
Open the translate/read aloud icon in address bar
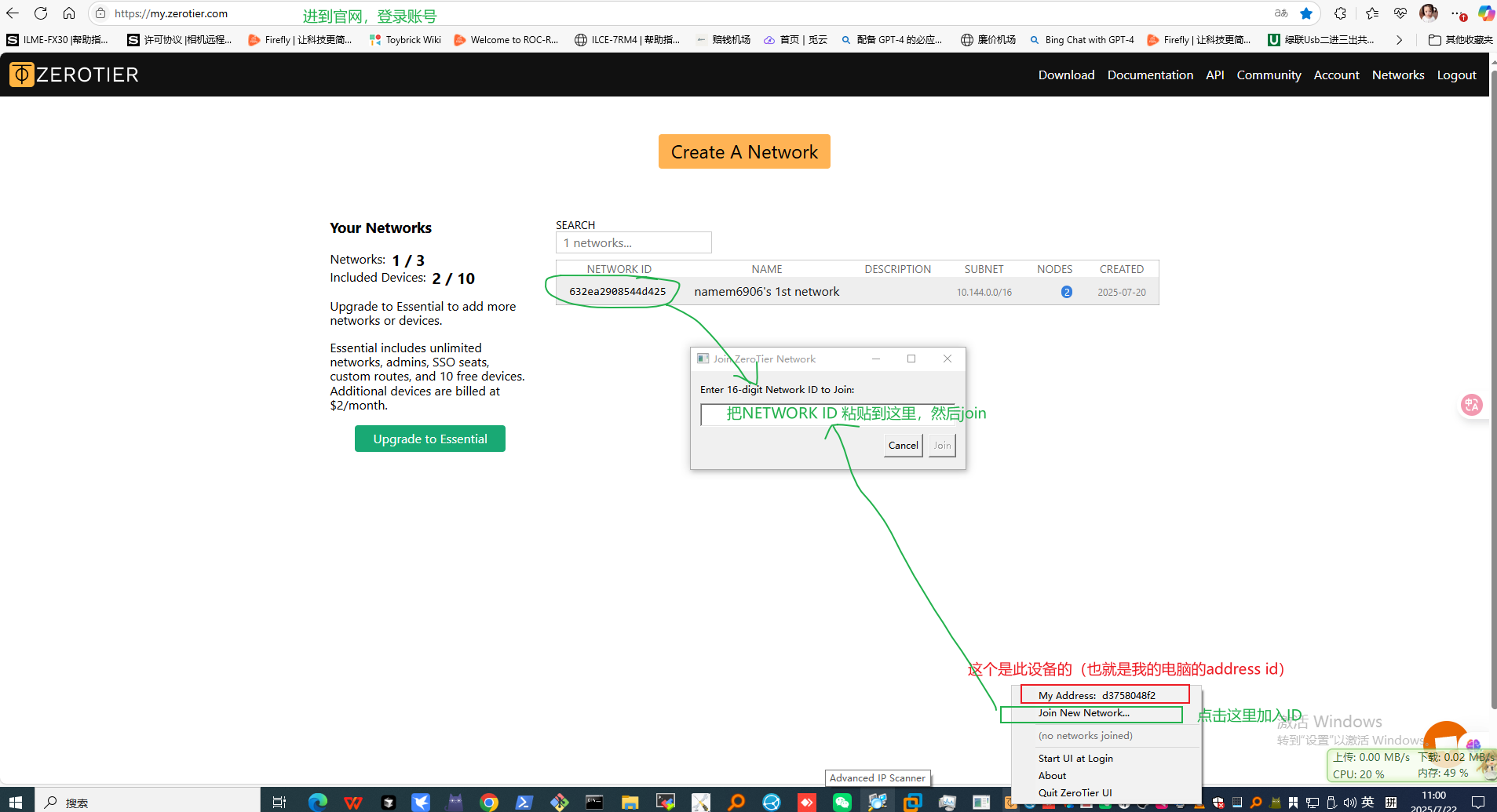pyautogui.click(x=1281, y=13)
